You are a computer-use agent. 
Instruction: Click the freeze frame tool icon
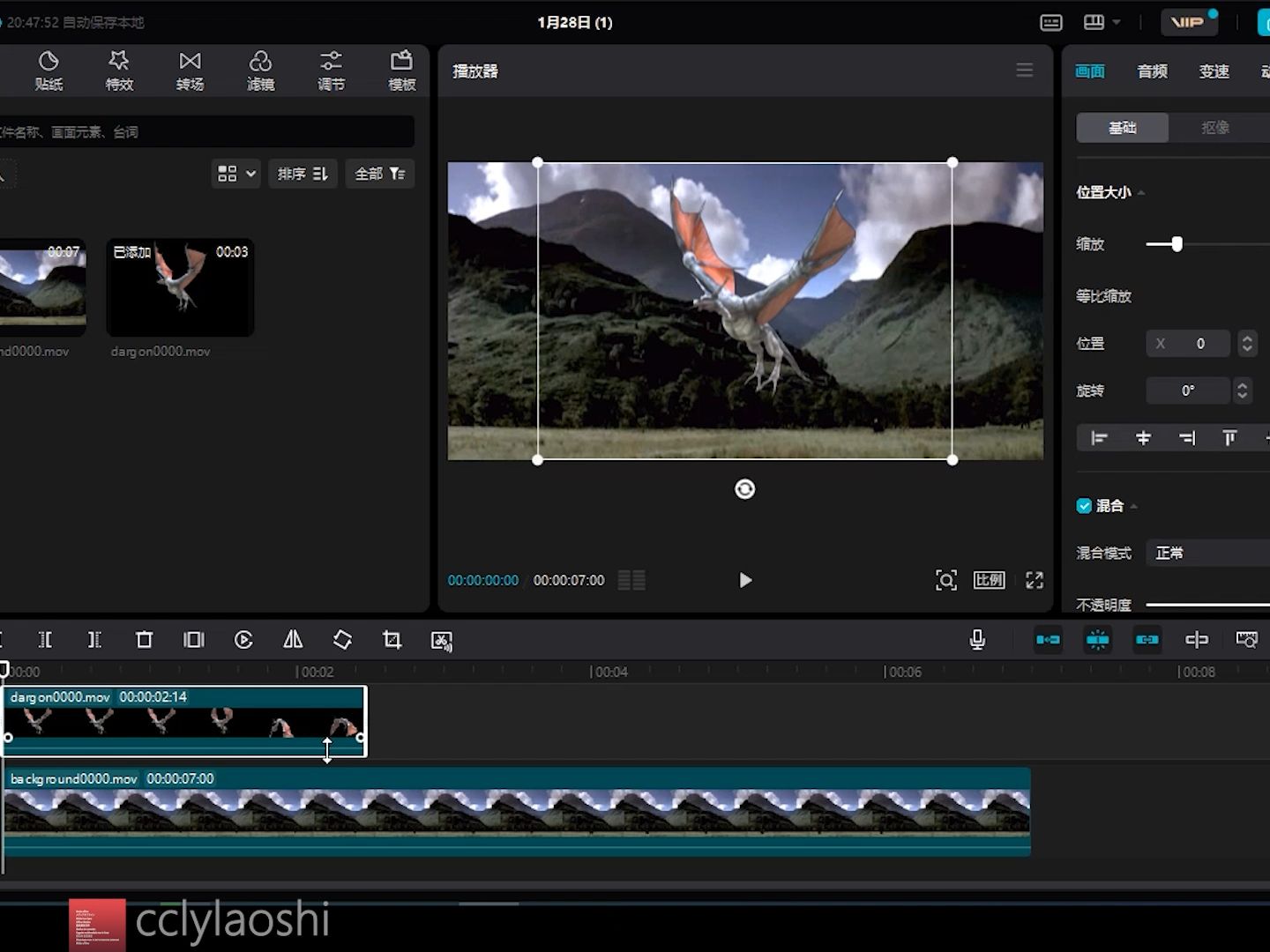pos(193,640)
